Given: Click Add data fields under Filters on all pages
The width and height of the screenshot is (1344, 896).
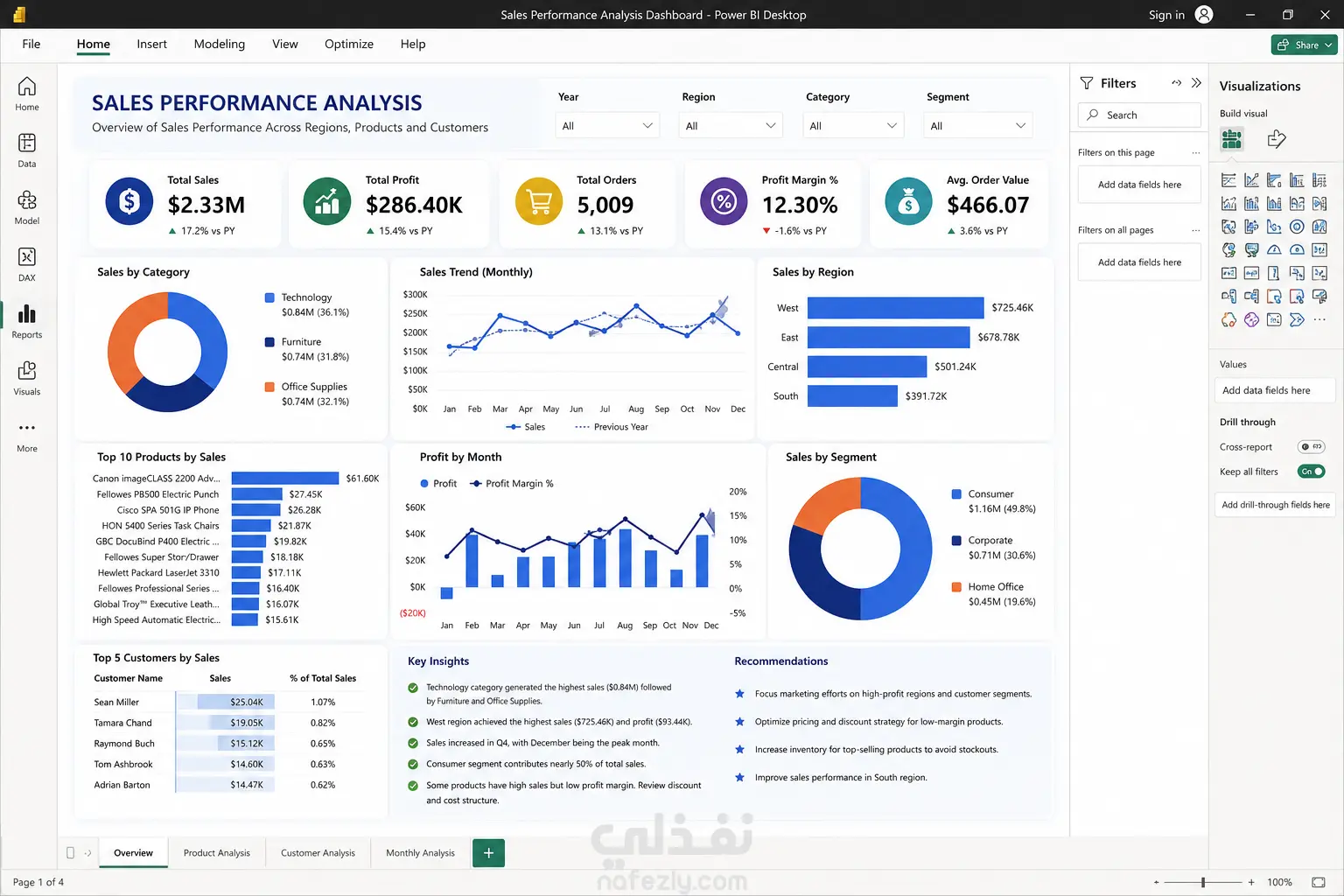Looking at the screenshot, I should tap(1139, 262).
